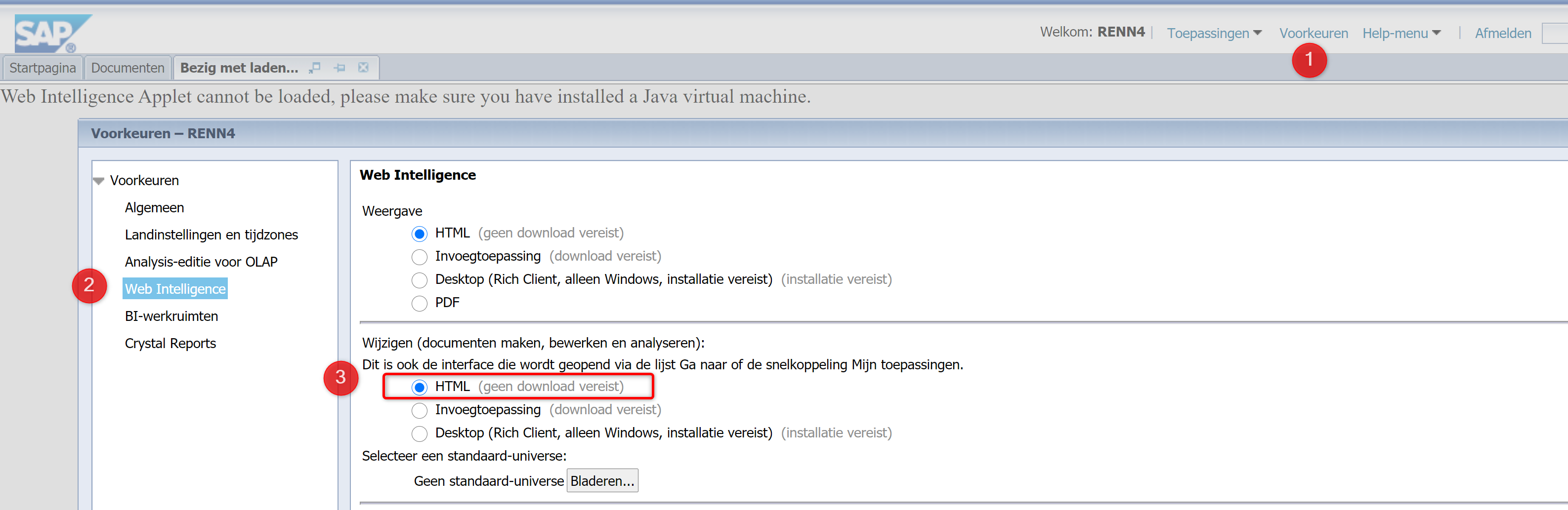Viewport: 1568px width, 510px height.
Task: Select Desktop Rich Client under Weergave
Action: 420,280
